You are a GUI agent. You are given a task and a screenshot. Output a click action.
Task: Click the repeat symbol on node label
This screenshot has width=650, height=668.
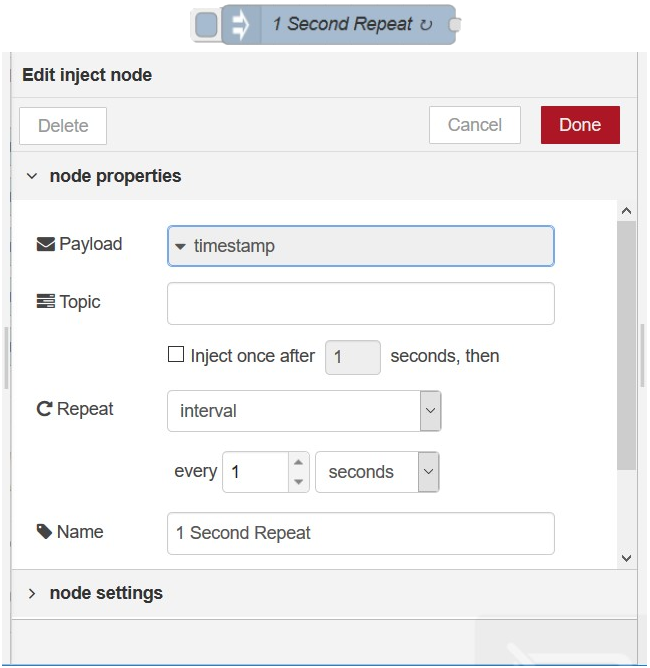click(426, 25)
